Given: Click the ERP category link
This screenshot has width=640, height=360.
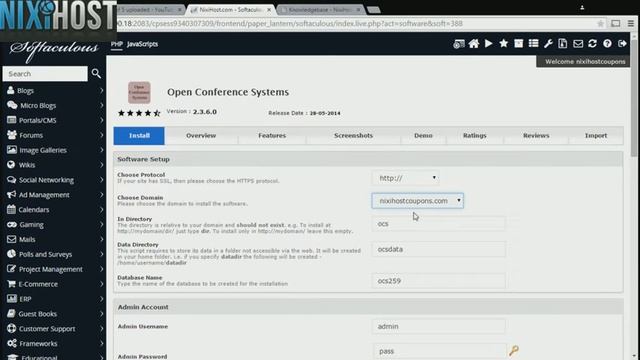Looking at the screenshot, I should coord(25,299).
